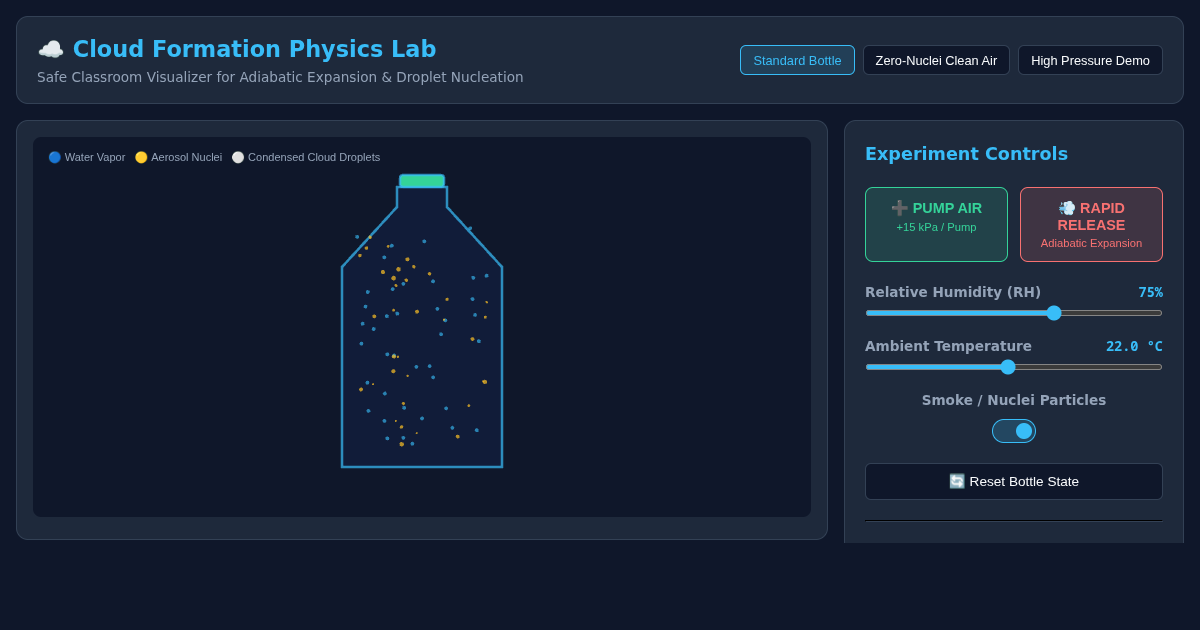Click the 75% humidity value
Image resolution: width=1200 pixels, height=630 pixels.
(1150, 292)
